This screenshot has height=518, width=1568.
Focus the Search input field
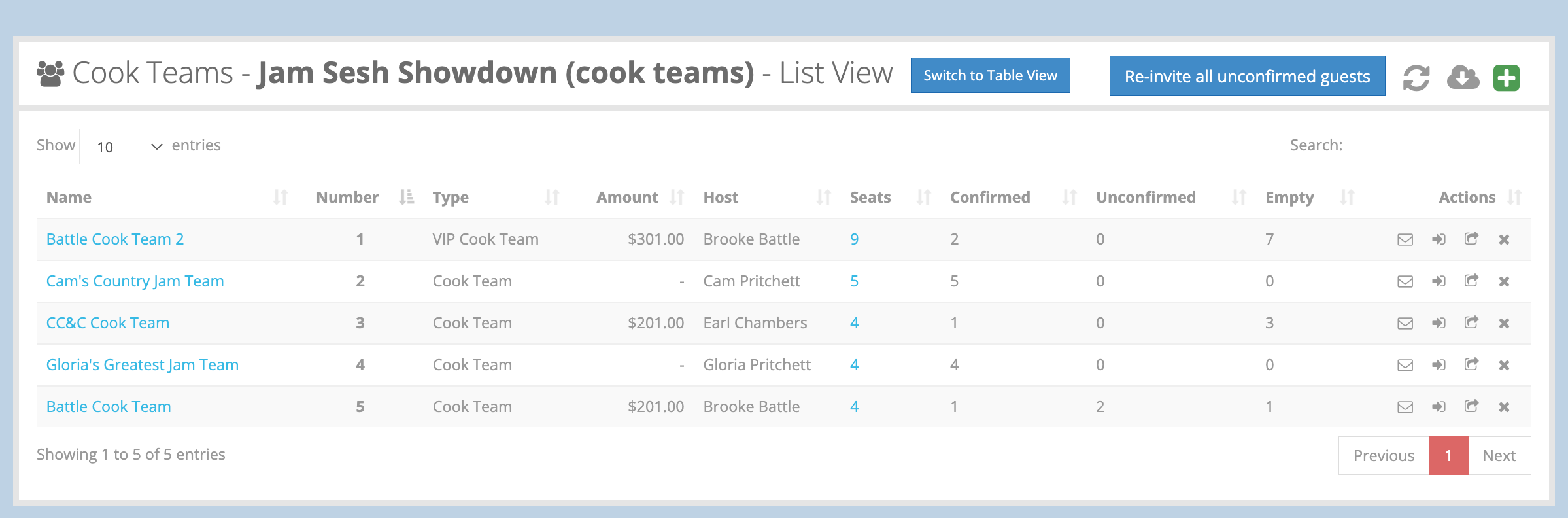point(1440,147)
